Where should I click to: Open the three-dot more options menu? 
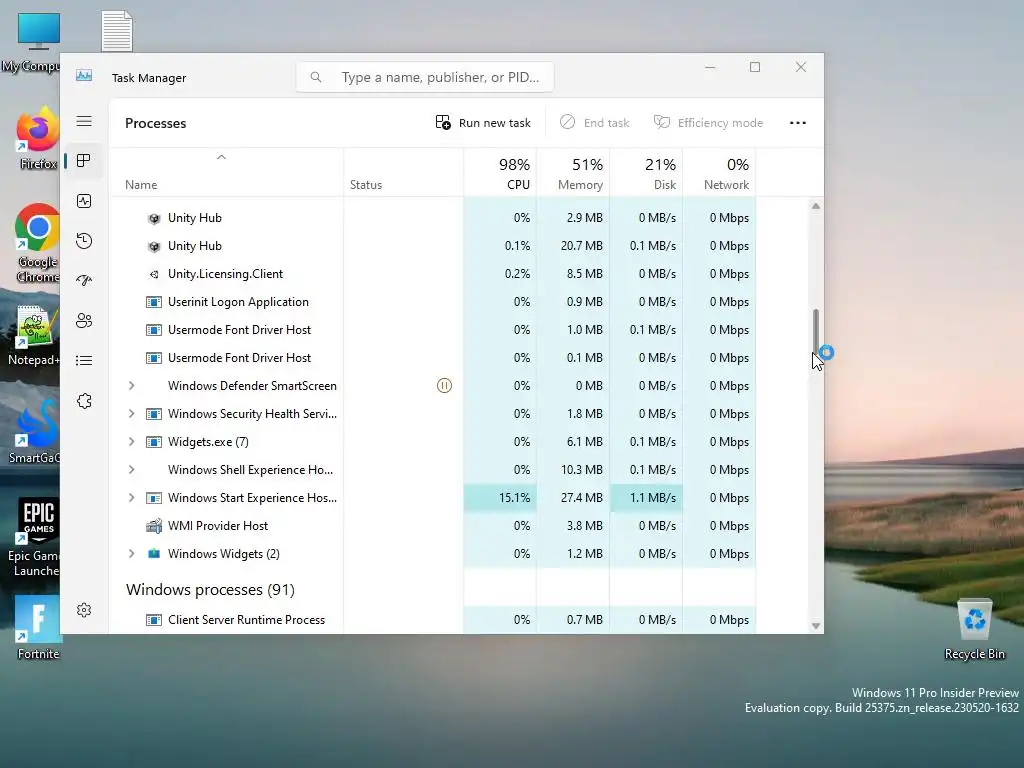tap(797, 123)
